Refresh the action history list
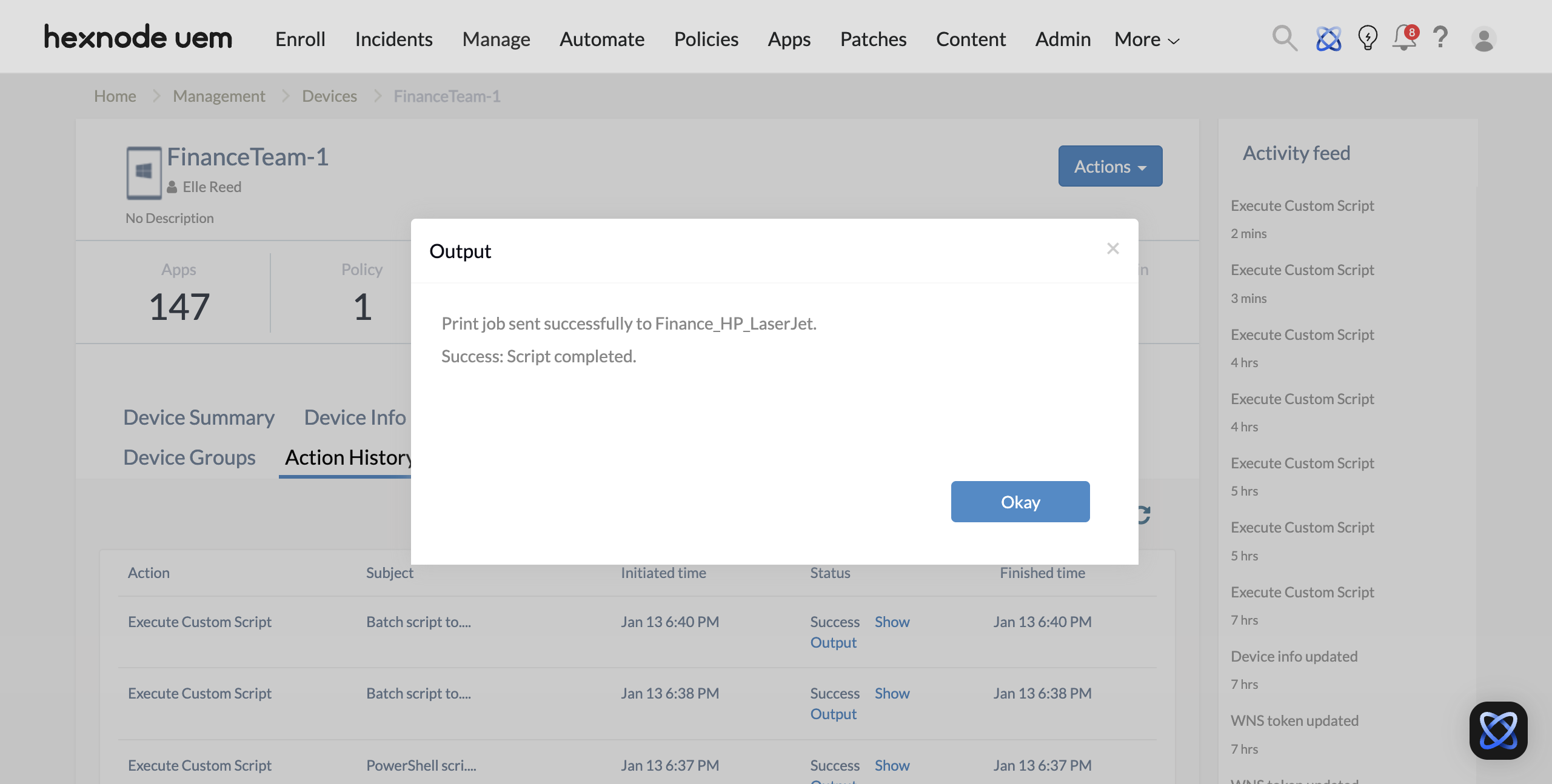1552x784 pixels. [x=1142, y=515]
